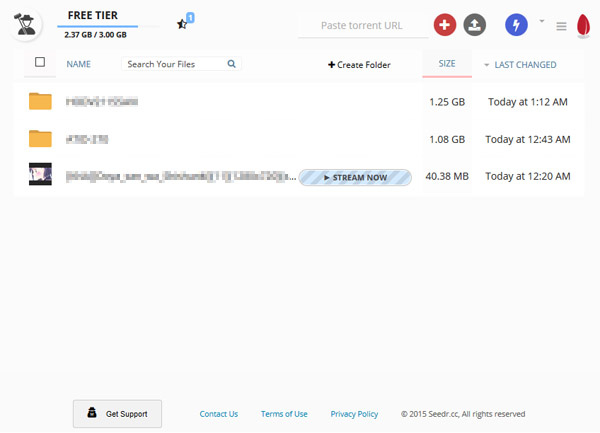Click the blue lightning bolt icon

(517, 25)
